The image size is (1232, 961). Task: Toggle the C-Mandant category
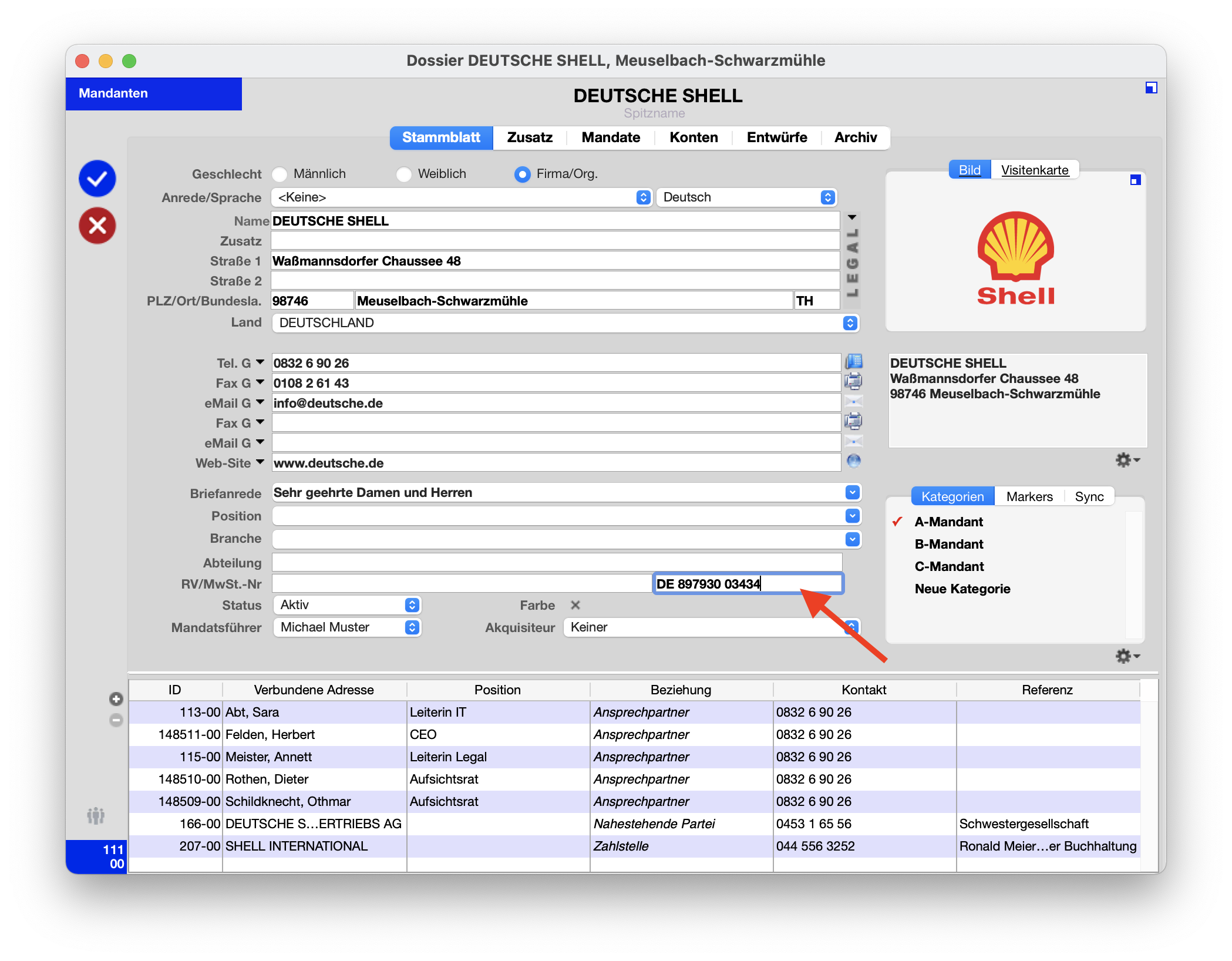tap(949, 566)
